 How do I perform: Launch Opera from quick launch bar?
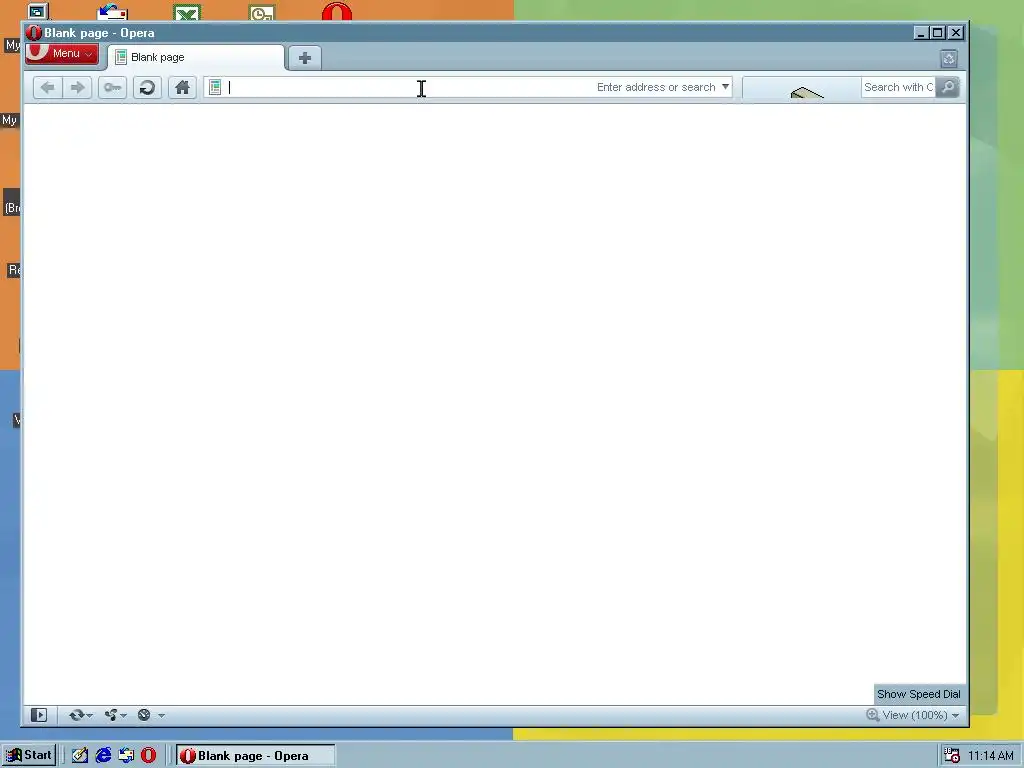pyautogui.click(x=149, y=756)
